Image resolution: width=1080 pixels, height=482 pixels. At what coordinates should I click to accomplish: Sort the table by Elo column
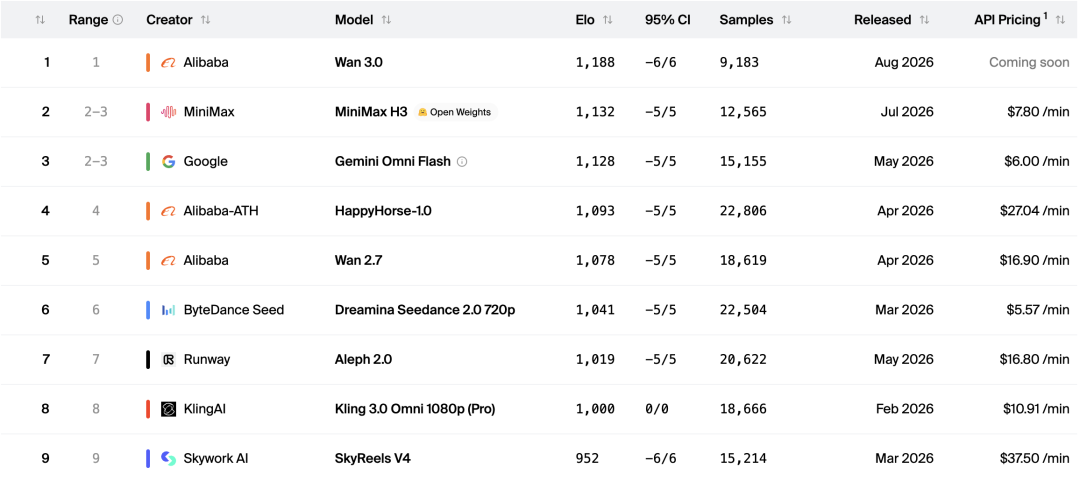click(x=607, y=20)
